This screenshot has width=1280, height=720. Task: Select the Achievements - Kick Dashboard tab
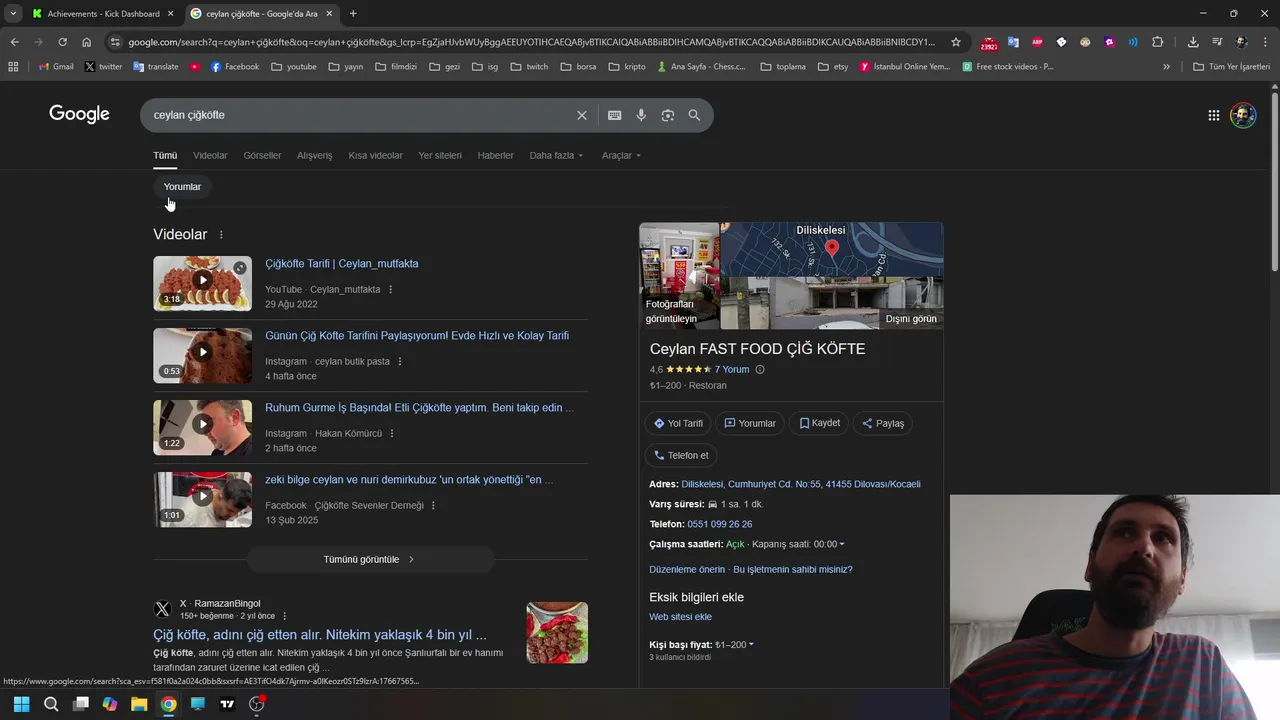(102, 13)
